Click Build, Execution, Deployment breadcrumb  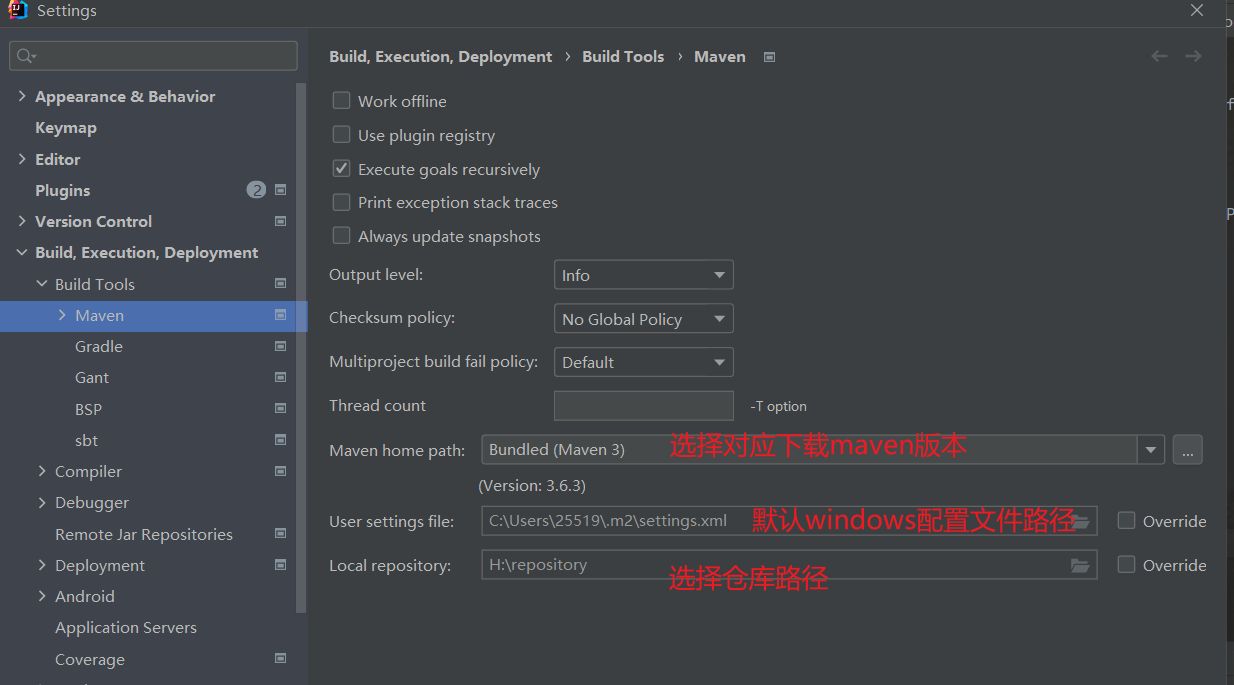441,57
